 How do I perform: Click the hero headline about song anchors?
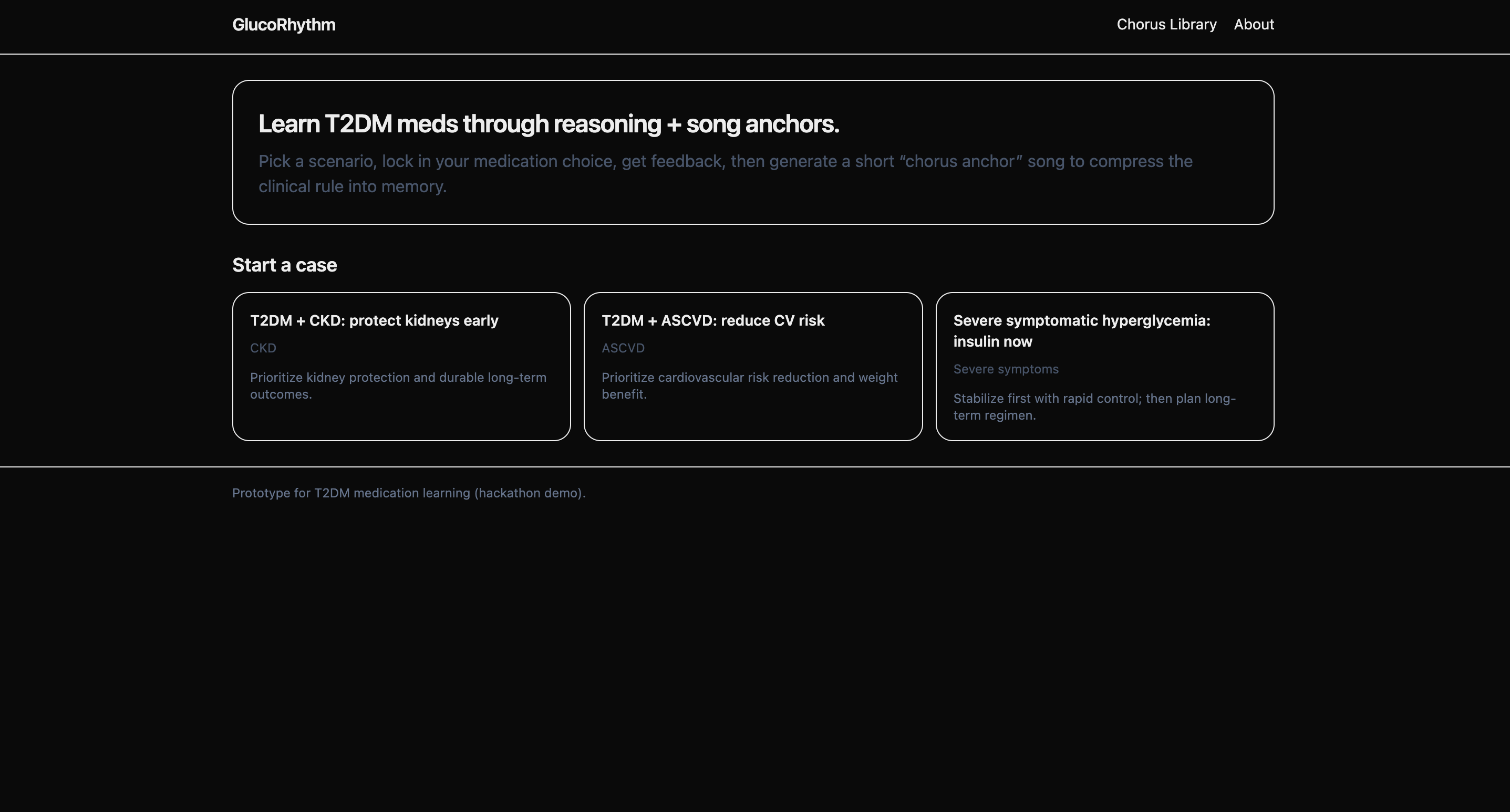tap(549, 124)
